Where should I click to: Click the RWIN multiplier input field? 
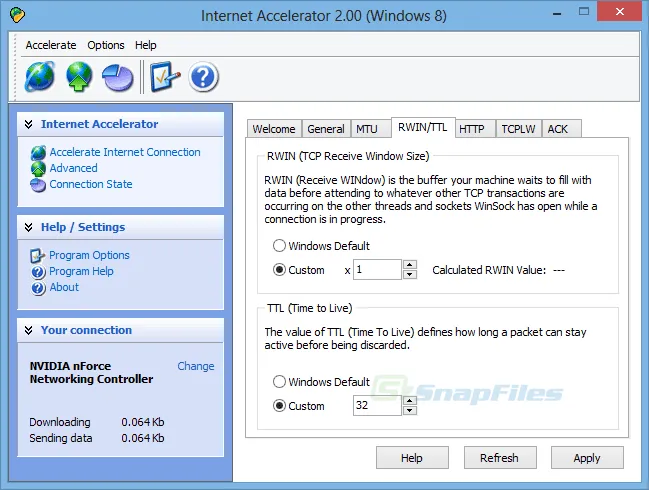point(377,270)
